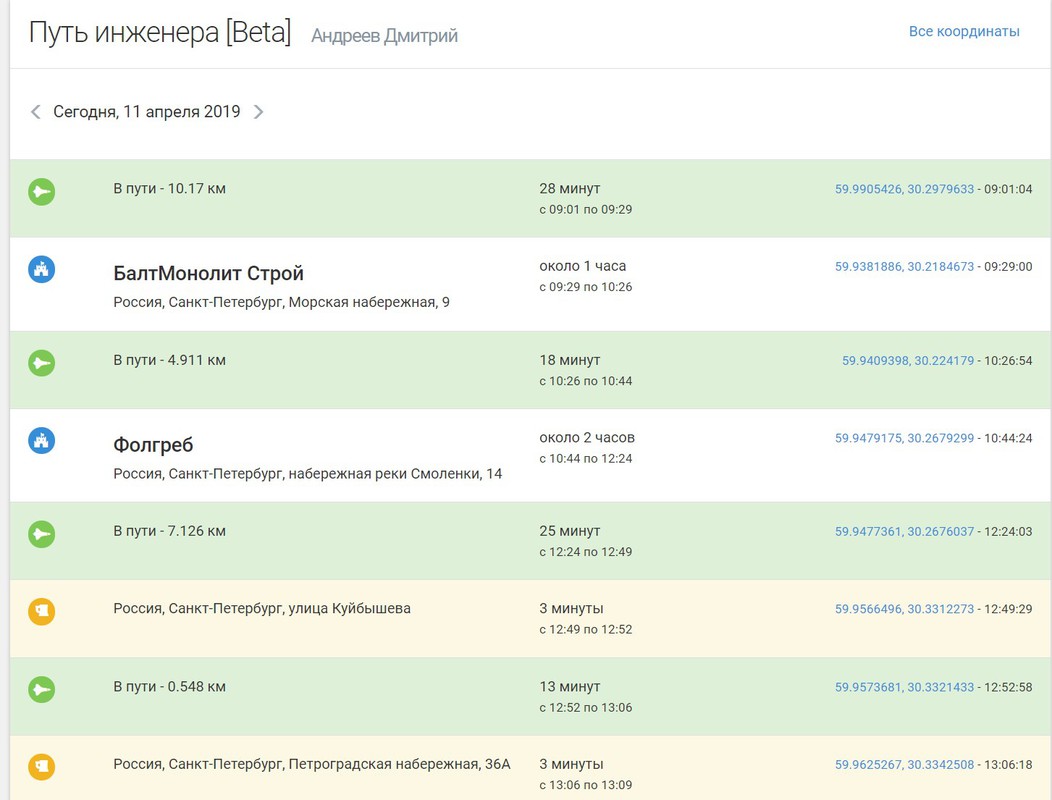Click the time range с 12:52 по 13:06
Image resolution: width=1052 pixels, height=800 pixels.
pyautogui.click(x=586, y=707)
